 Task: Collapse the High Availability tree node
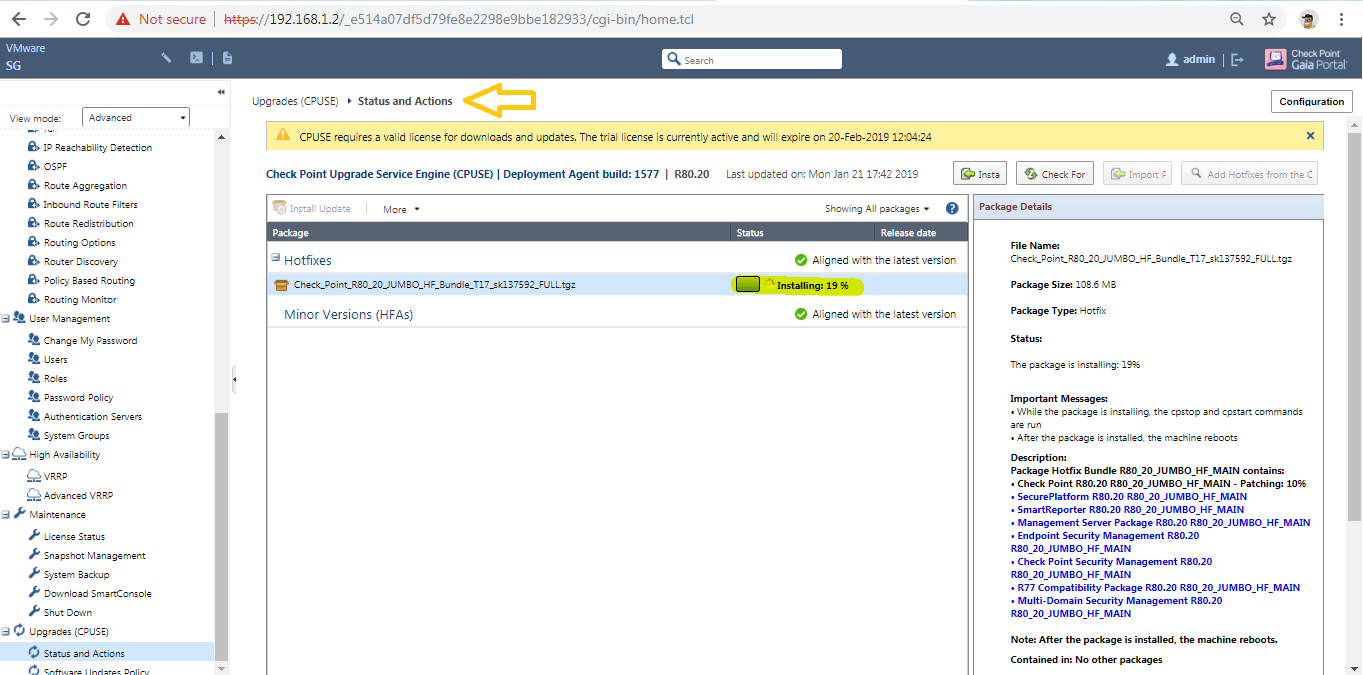click(x=6, y=454)
